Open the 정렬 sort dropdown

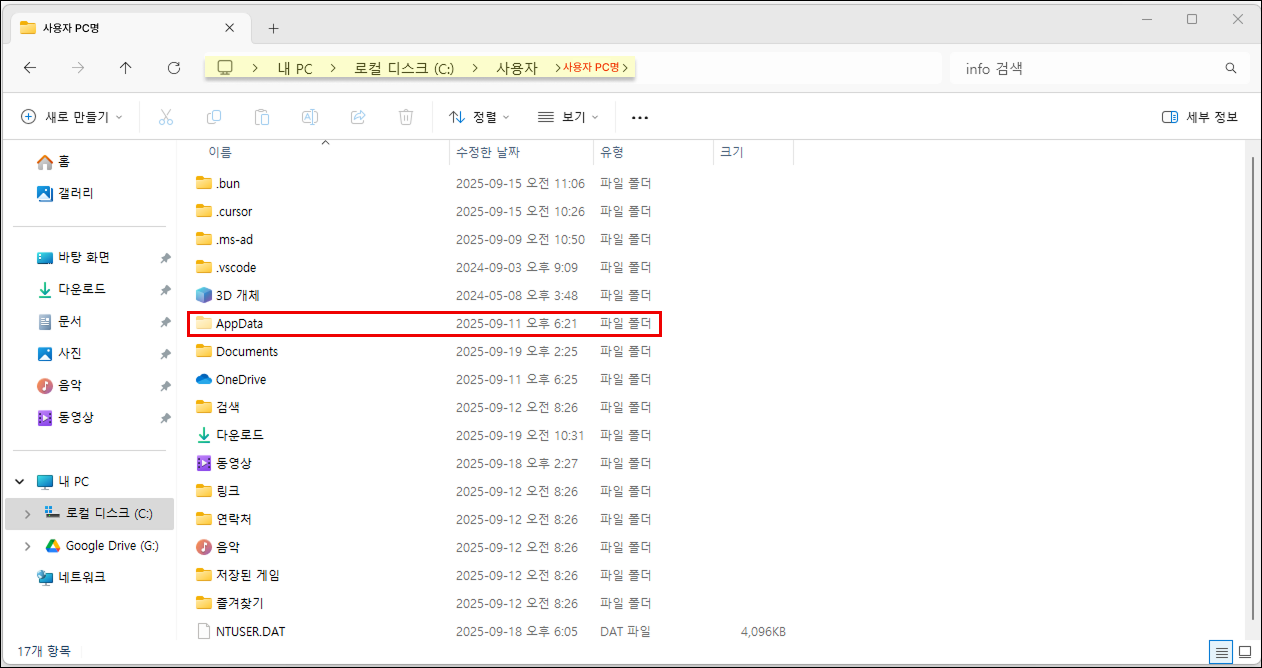(479, 117)
